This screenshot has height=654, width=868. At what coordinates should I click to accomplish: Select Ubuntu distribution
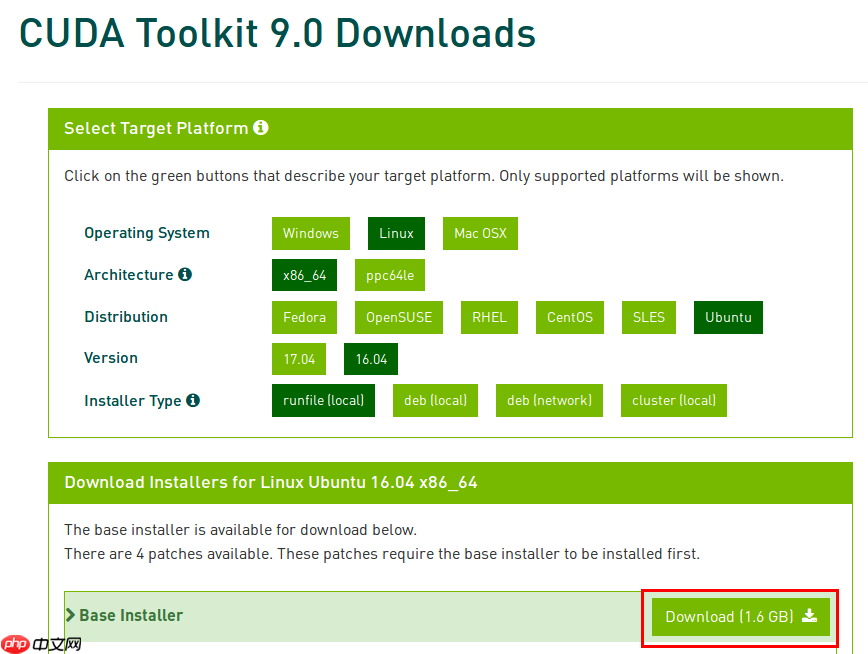(728, 317)
